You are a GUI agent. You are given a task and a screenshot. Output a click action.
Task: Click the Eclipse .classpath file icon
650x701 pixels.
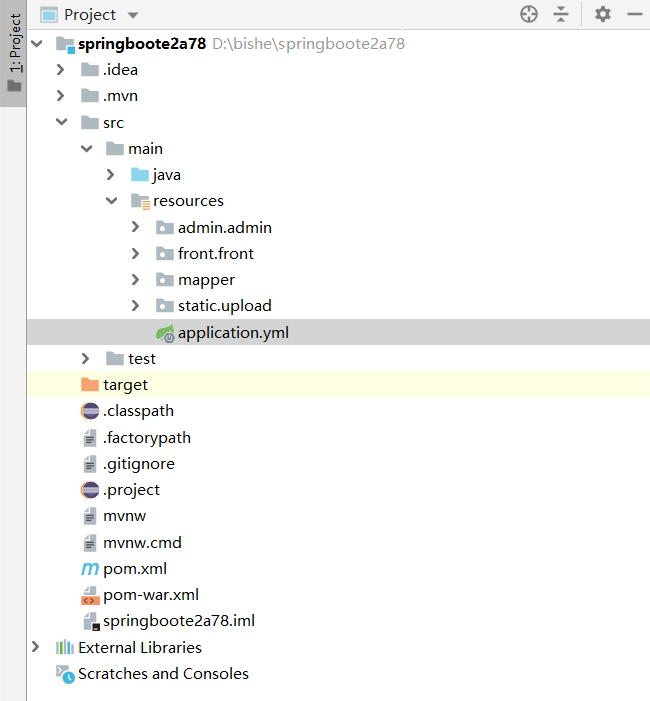pyautogui.click(x=90, y=411)
